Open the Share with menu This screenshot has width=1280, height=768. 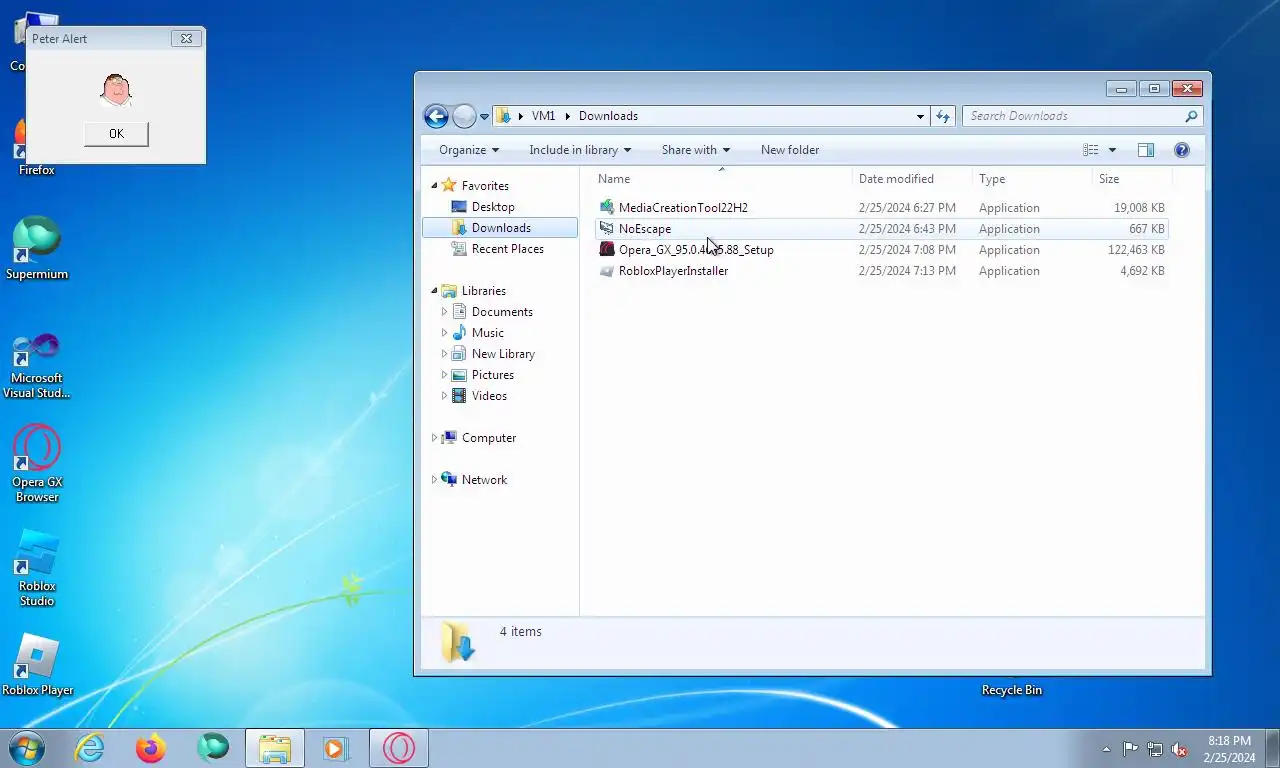(x=695, y=150)
